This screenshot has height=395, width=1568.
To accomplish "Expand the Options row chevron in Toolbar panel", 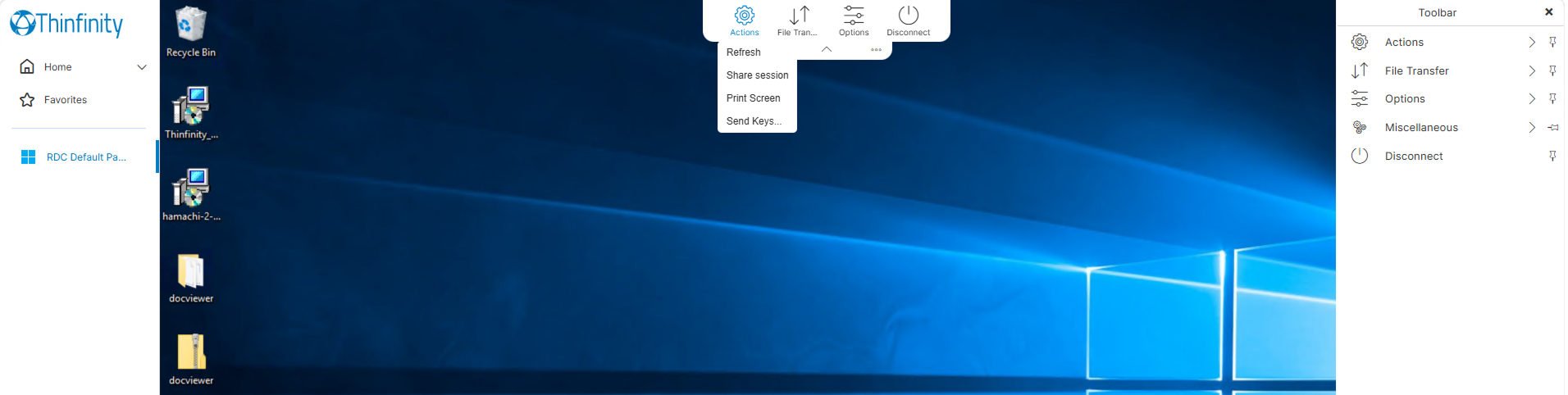I will 1531,98.
